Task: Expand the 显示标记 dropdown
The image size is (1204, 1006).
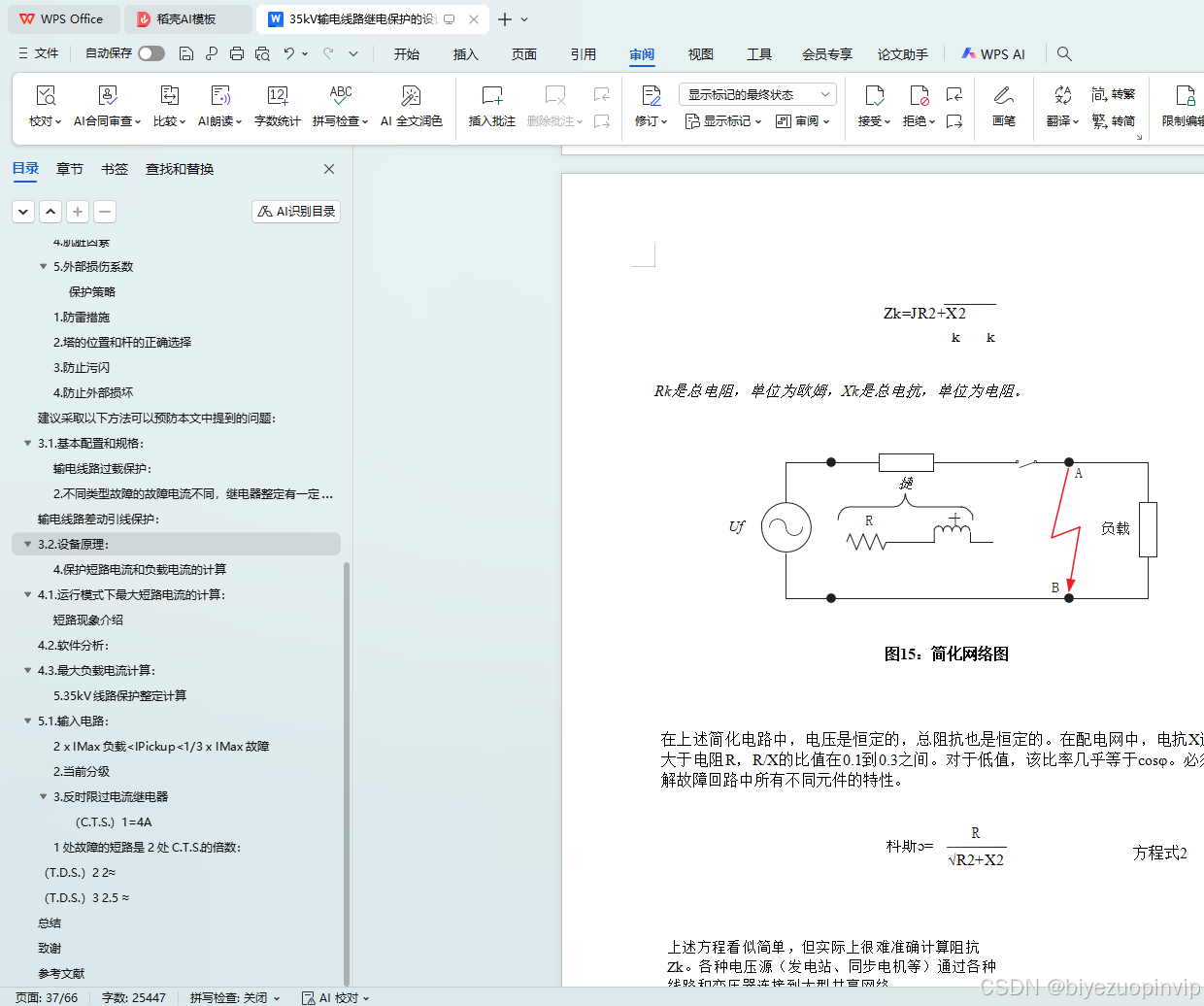Action: (723, 121)
